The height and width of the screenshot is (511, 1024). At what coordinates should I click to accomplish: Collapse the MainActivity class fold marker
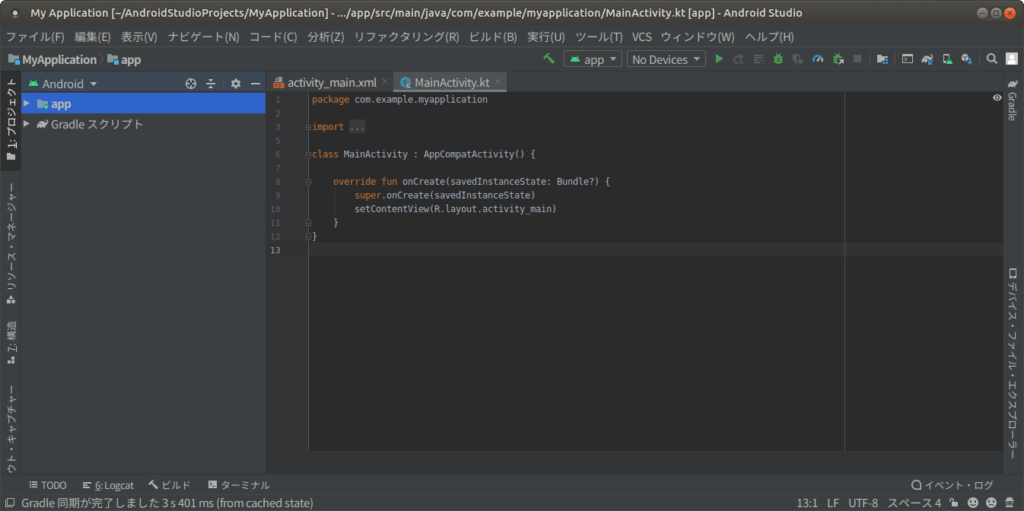click(x=308, y=155)
